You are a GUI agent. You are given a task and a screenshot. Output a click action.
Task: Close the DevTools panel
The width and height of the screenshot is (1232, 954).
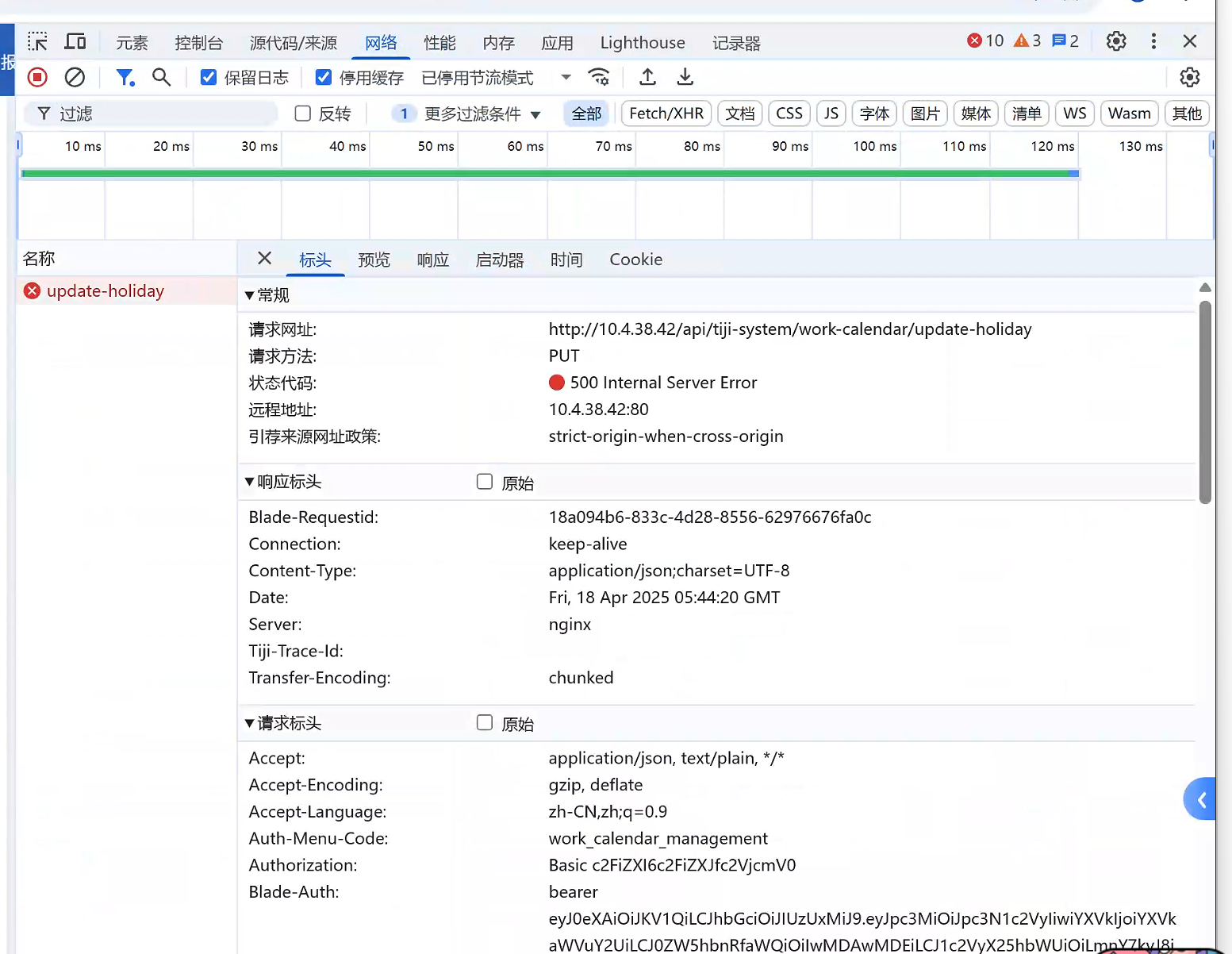click(1189, 41)
